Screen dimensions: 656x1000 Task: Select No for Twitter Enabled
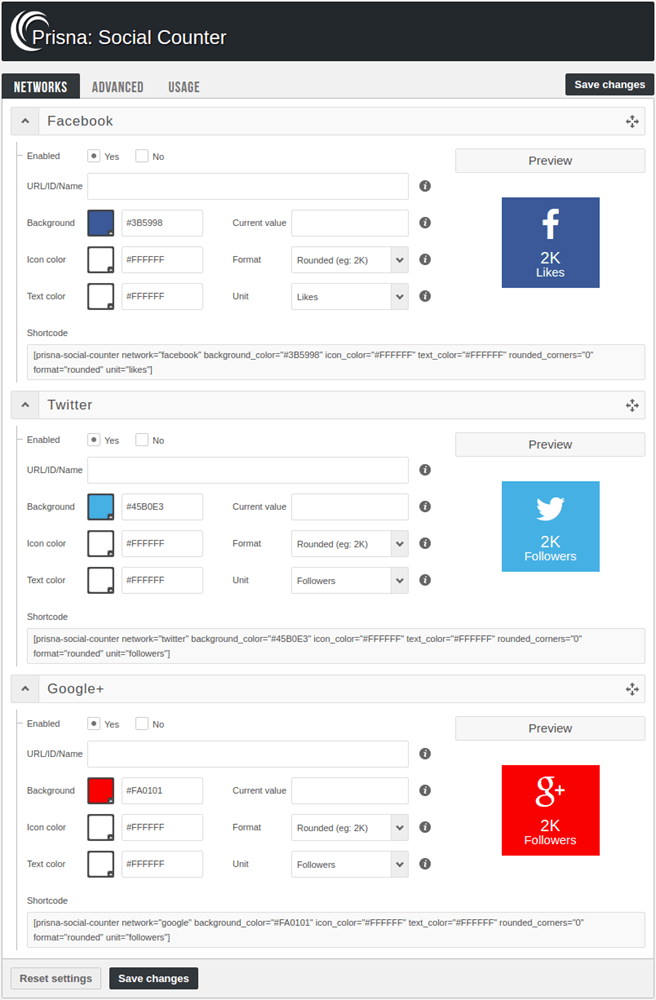[x=142, y=439]
